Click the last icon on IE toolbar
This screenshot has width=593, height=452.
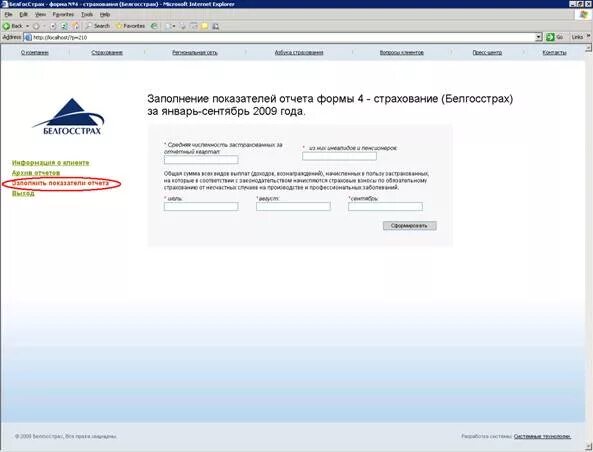point(216,26)
